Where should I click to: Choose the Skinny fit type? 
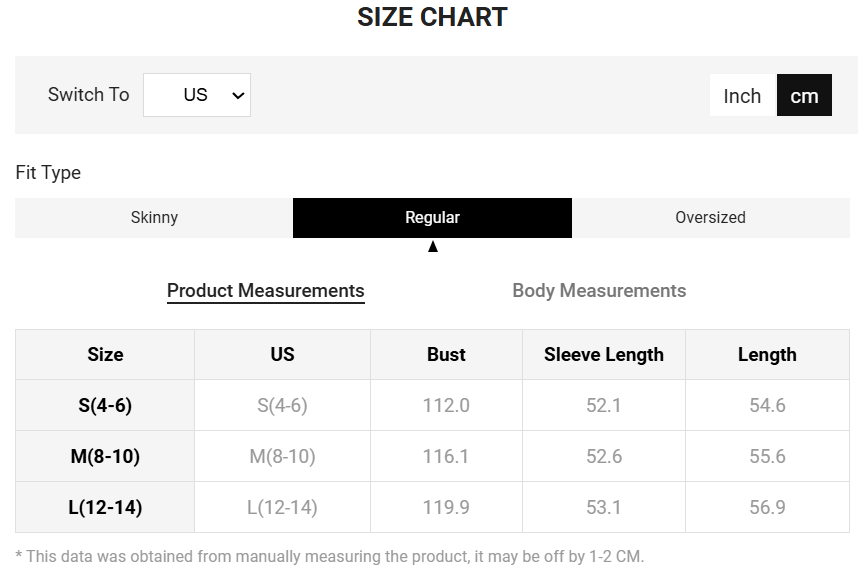(x=154, y=217)
